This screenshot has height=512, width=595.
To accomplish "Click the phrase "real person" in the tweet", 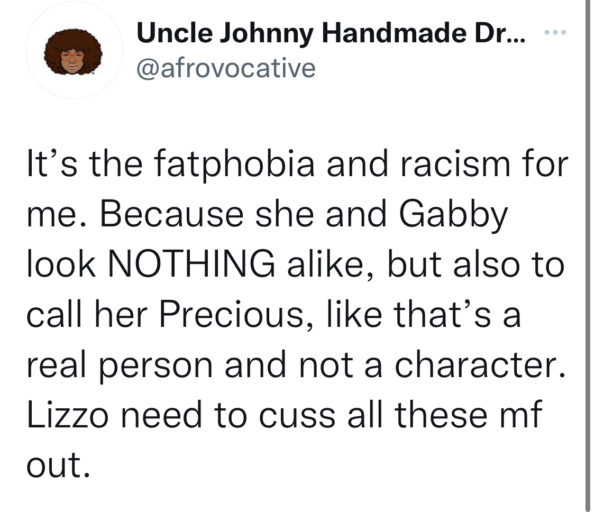I will [120, 366].
